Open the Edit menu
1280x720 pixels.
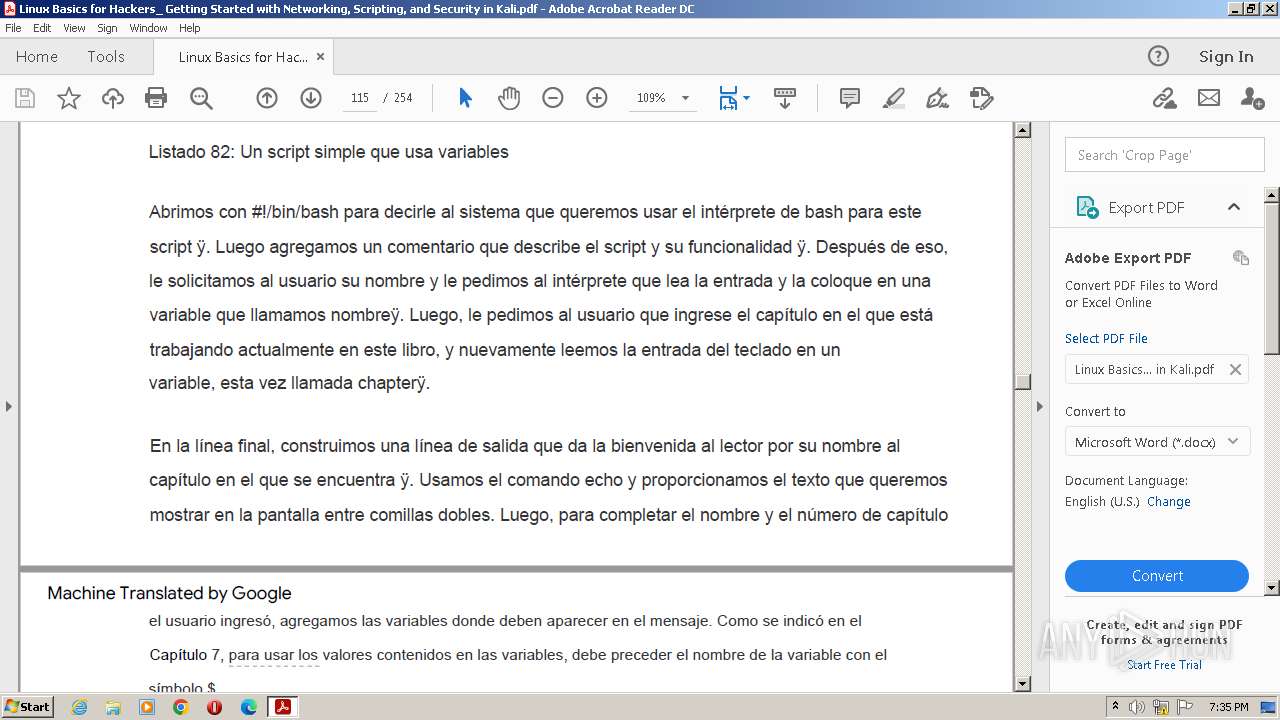tap(42, 28)
